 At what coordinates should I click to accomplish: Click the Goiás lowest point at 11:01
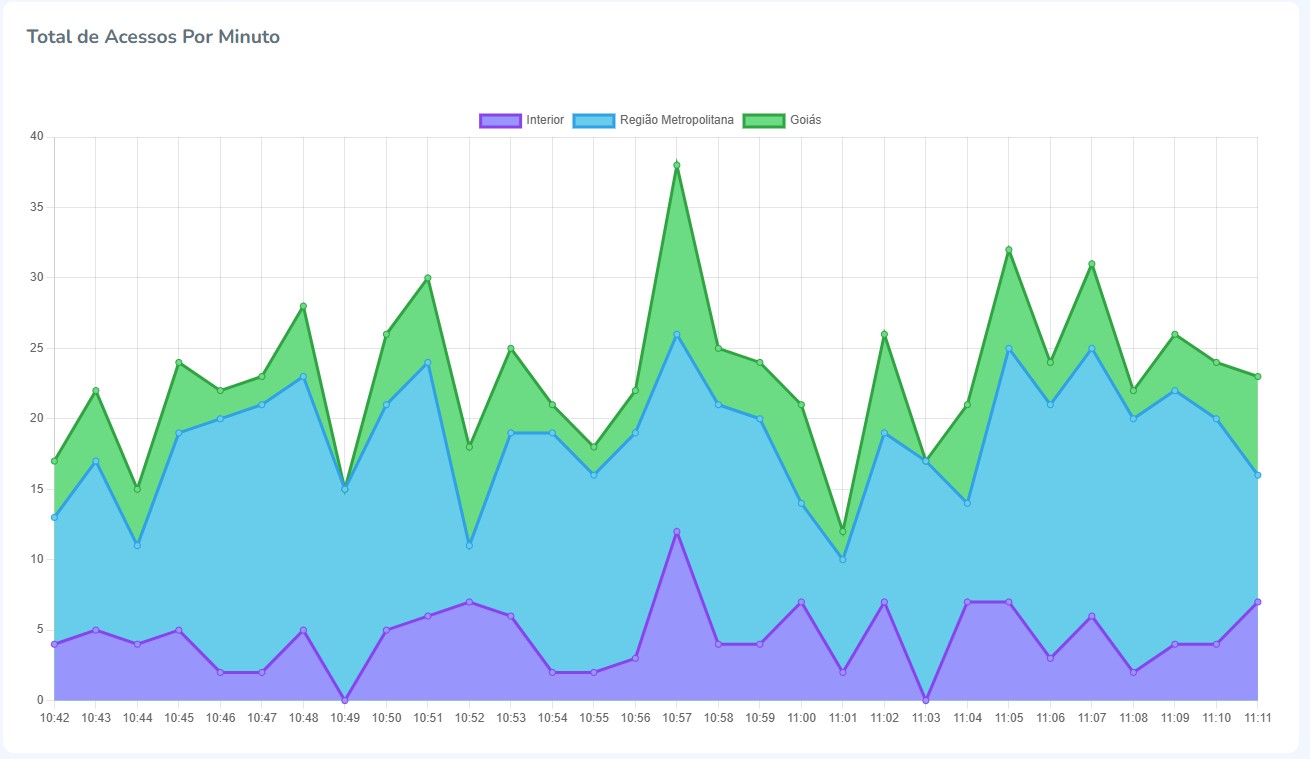(843, 531)
